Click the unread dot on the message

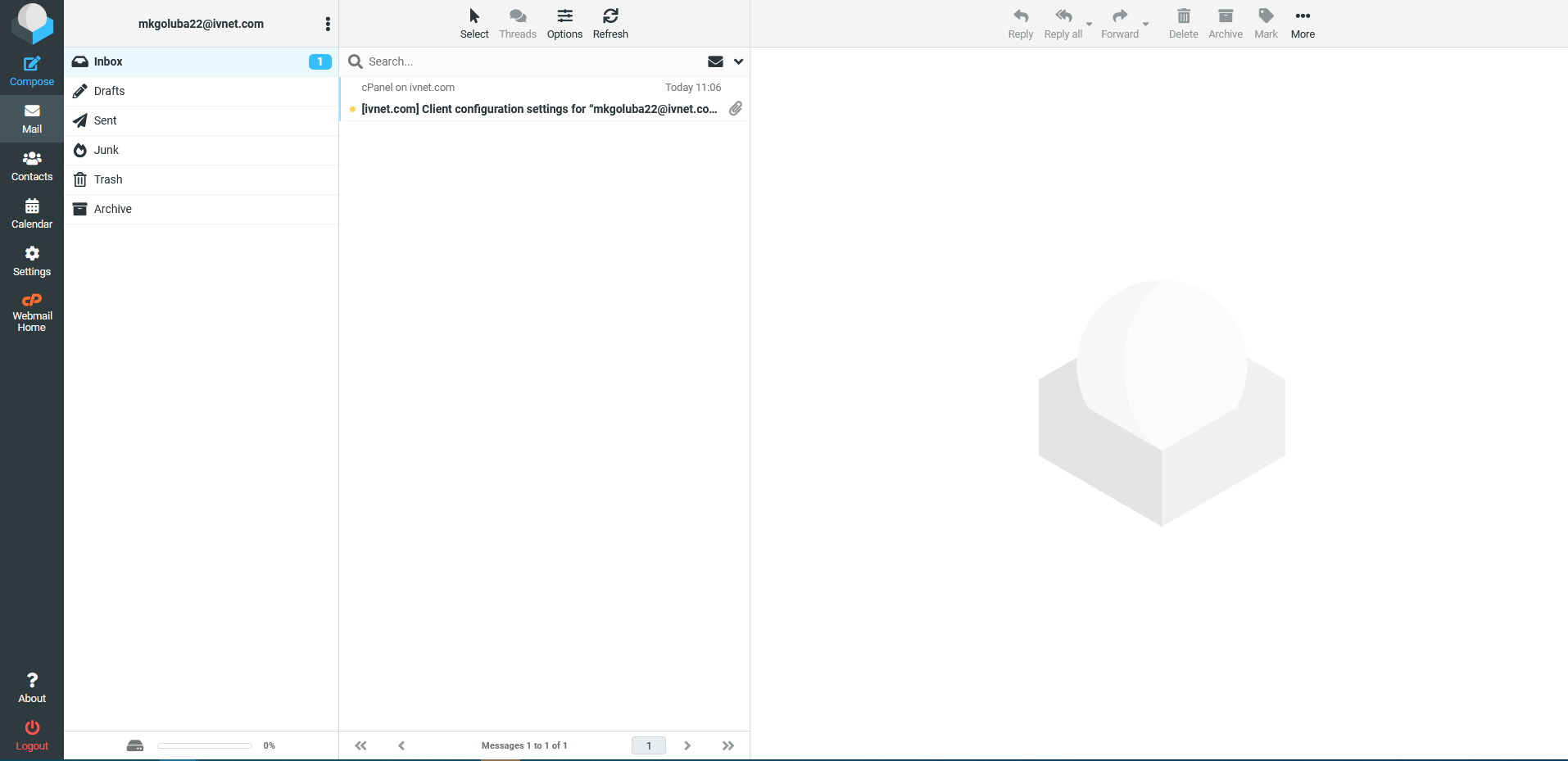point(352,109)
